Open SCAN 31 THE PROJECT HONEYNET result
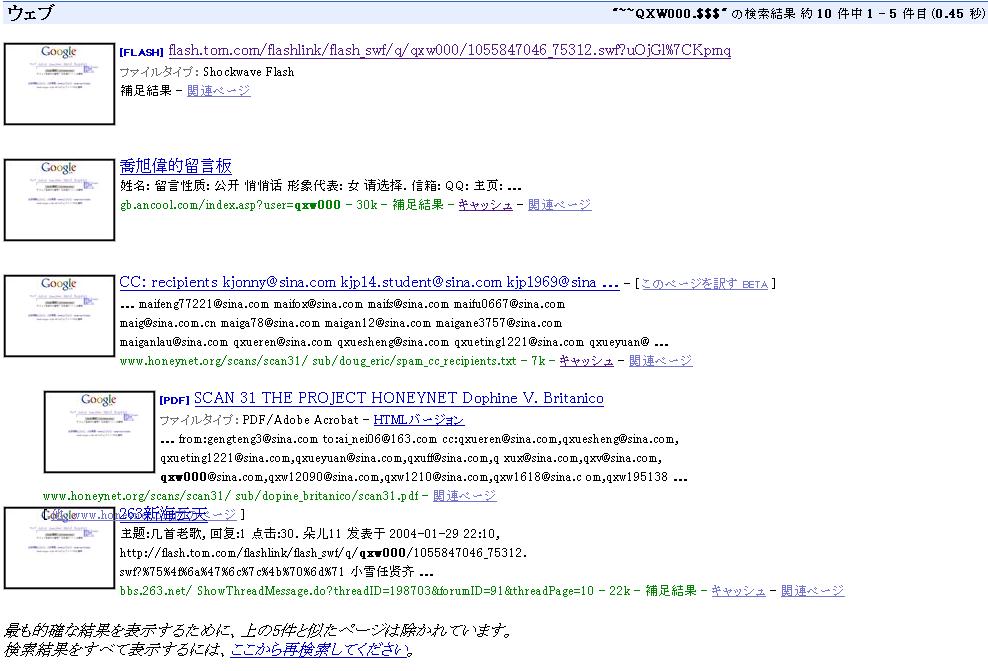This screenshot has width=988, height=671. (x=398, y=398)
